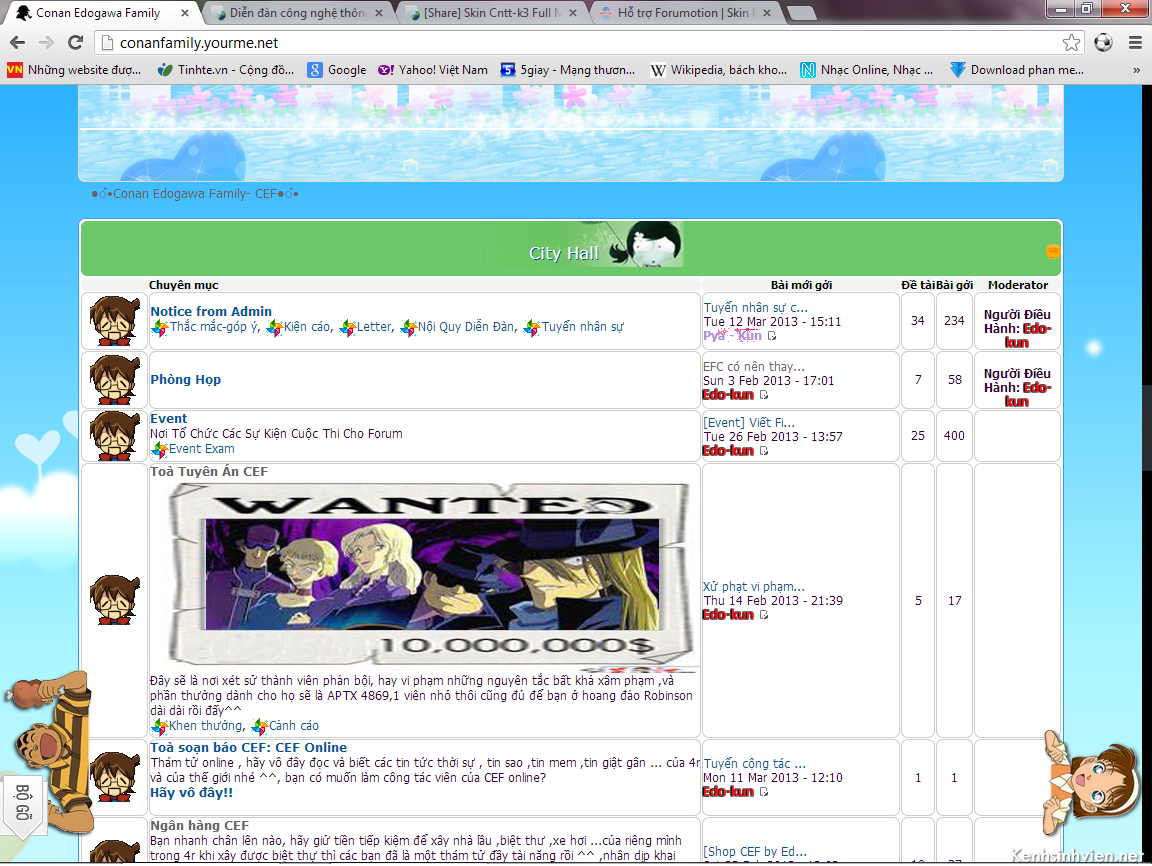
Task: Open Event Exam subforum
Action: click(x=202, y=449)
